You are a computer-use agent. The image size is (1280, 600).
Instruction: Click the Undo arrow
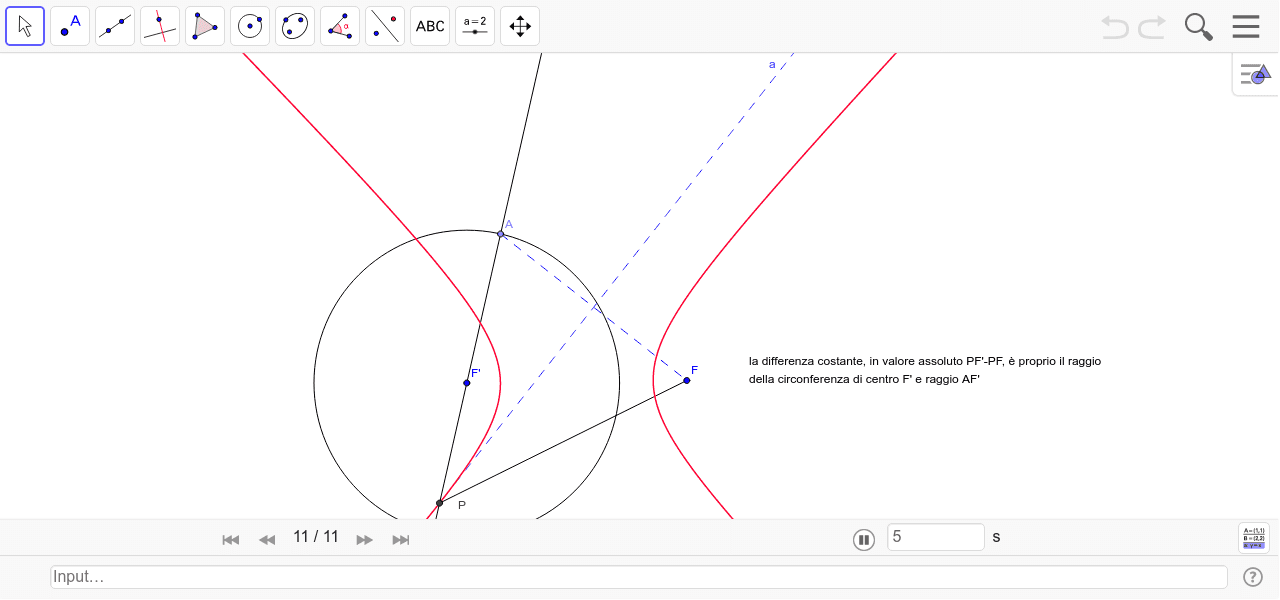pos(1115,27)
